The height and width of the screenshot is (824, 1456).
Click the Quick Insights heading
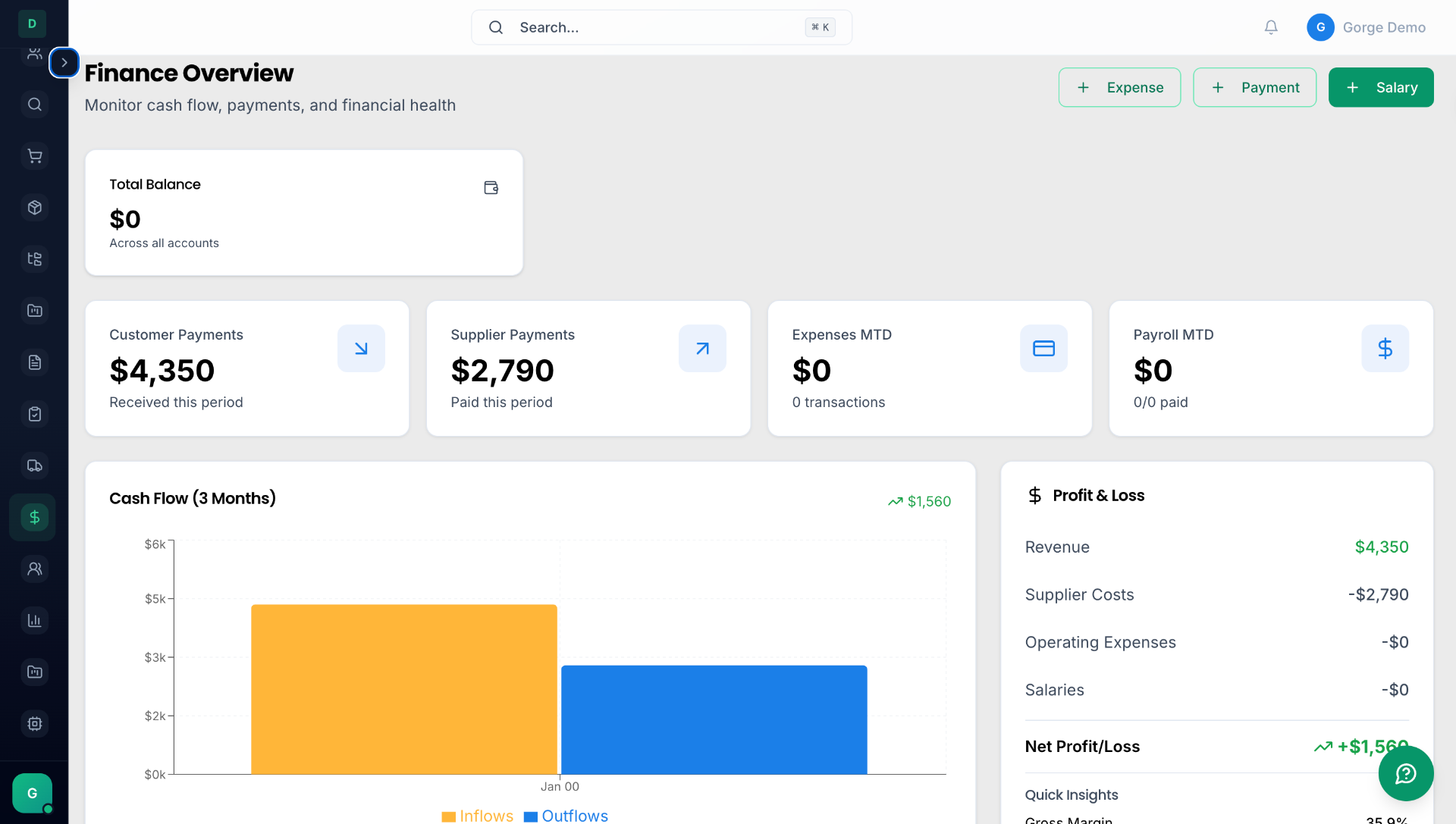[x=1071, y=794]
